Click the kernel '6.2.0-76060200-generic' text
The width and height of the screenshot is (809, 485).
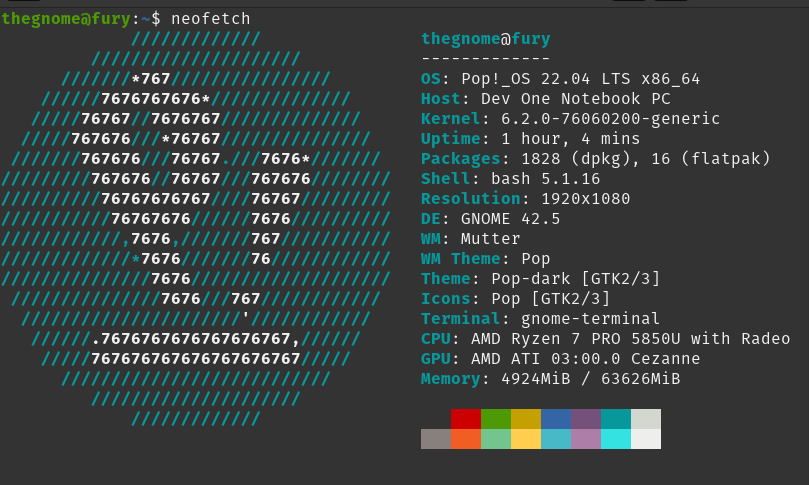610,119
